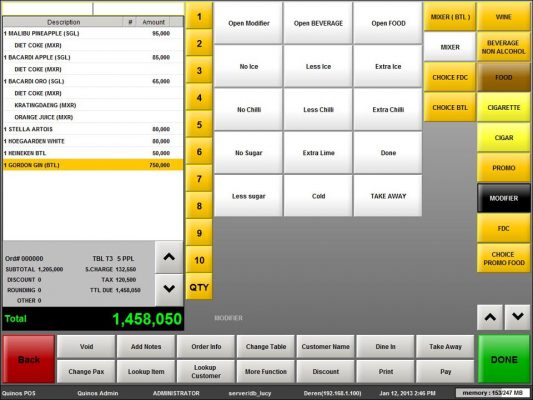Confirm order with green DONE button
Viewport: 533px width, 400px height.
(504, 359)
